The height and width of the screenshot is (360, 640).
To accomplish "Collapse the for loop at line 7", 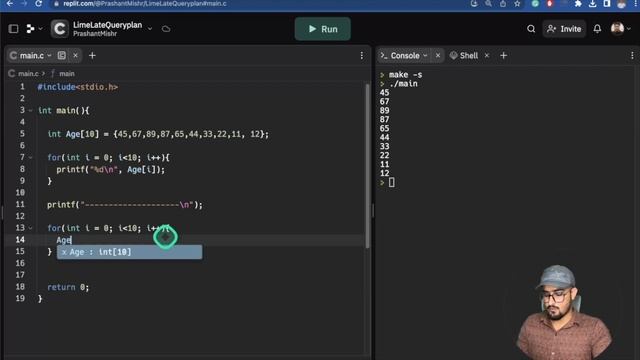I will pos(31,158).
